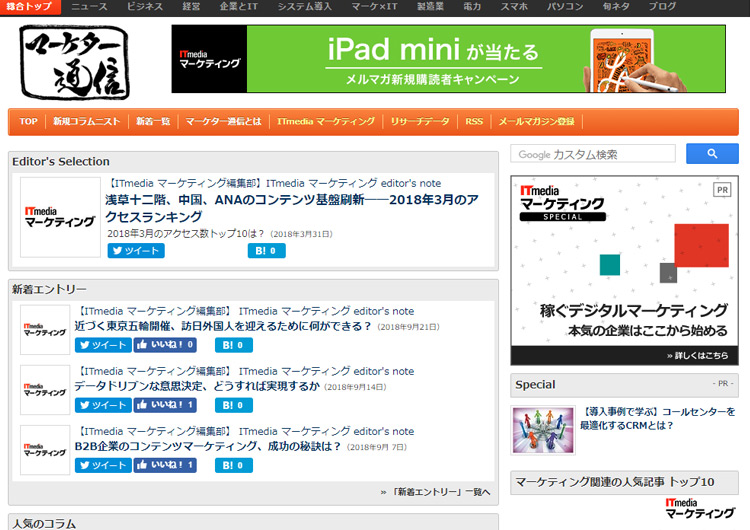
Task: Open メールマガジン登録 in the orange bar
Action: coord(536,121)
